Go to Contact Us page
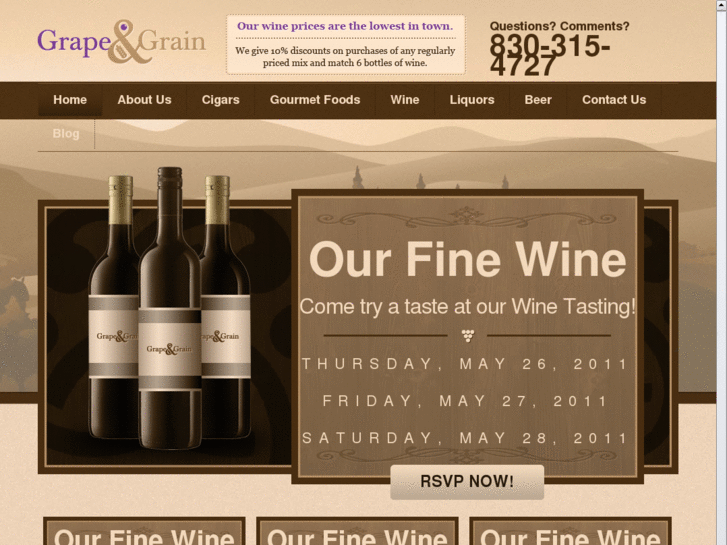 click(x=614, y=100)
